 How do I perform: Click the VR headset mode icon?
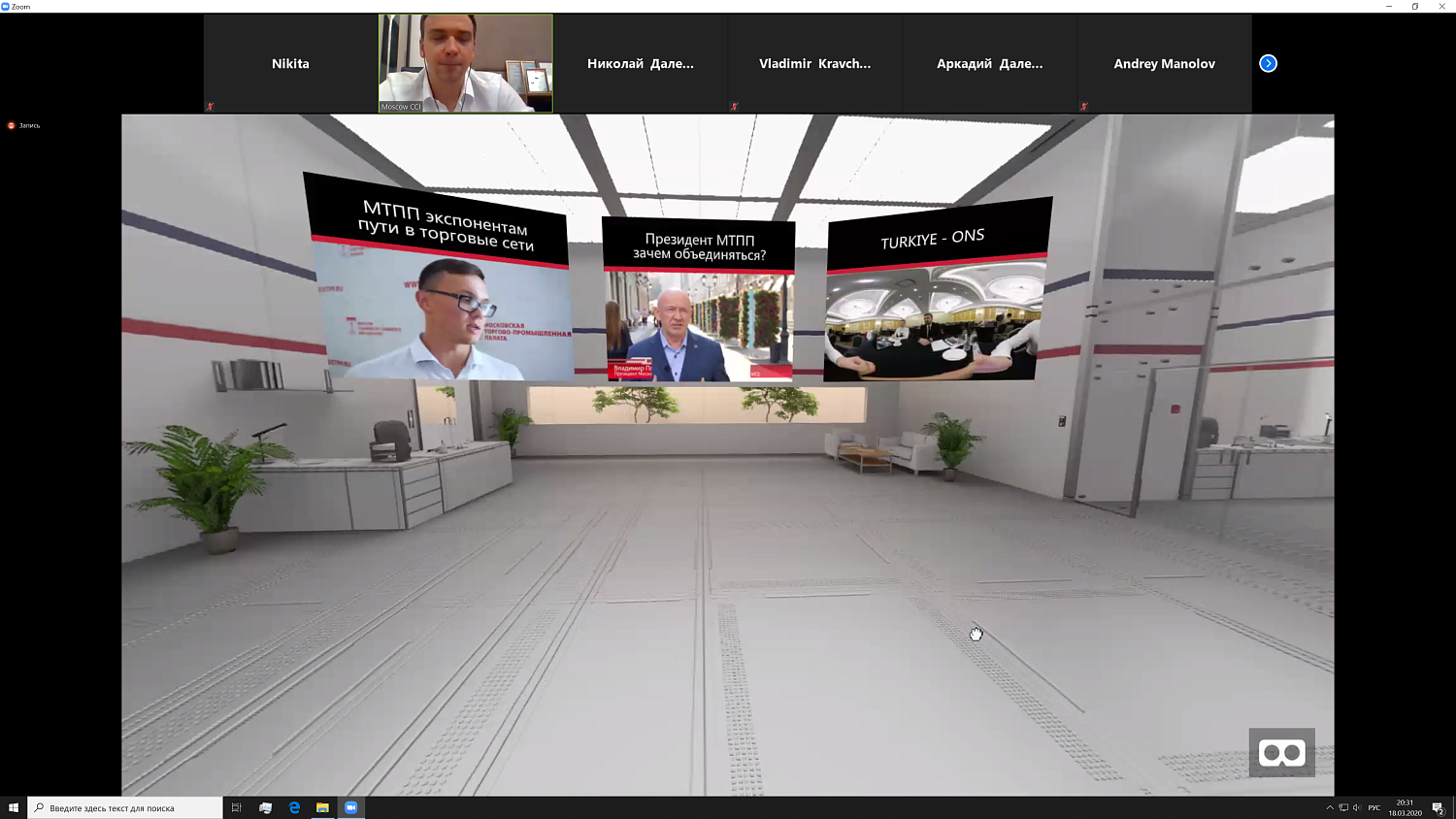coord(1282,753)
